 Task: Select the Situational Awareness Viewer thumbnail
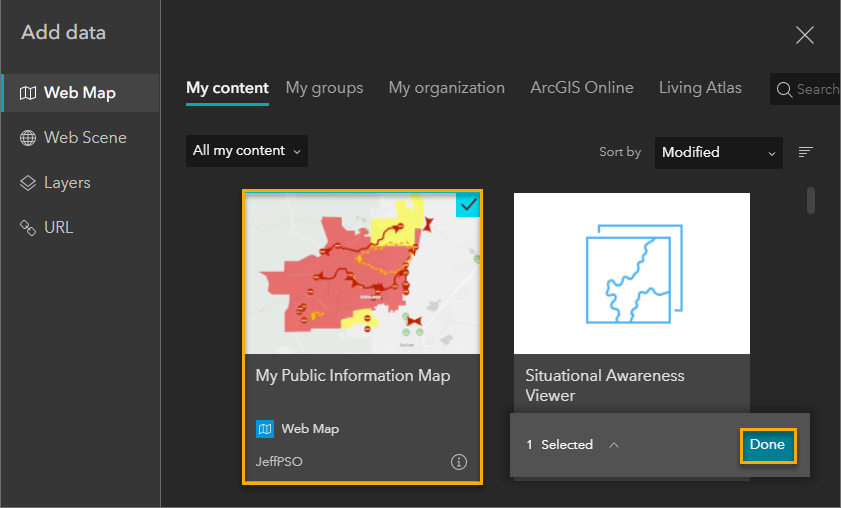(x=631, y=273)
